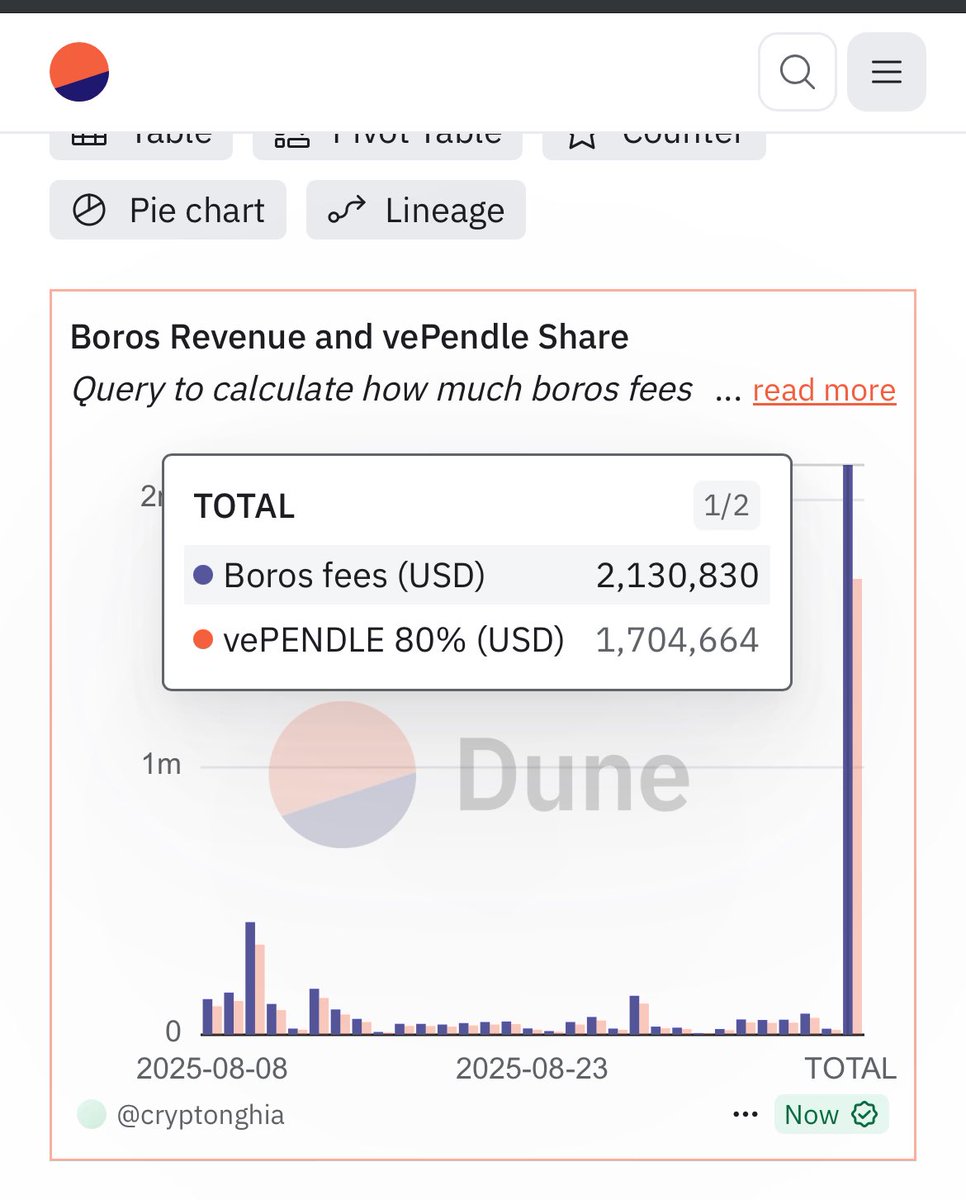Click the TOTAL axis label

click(x=851, y=1068)
